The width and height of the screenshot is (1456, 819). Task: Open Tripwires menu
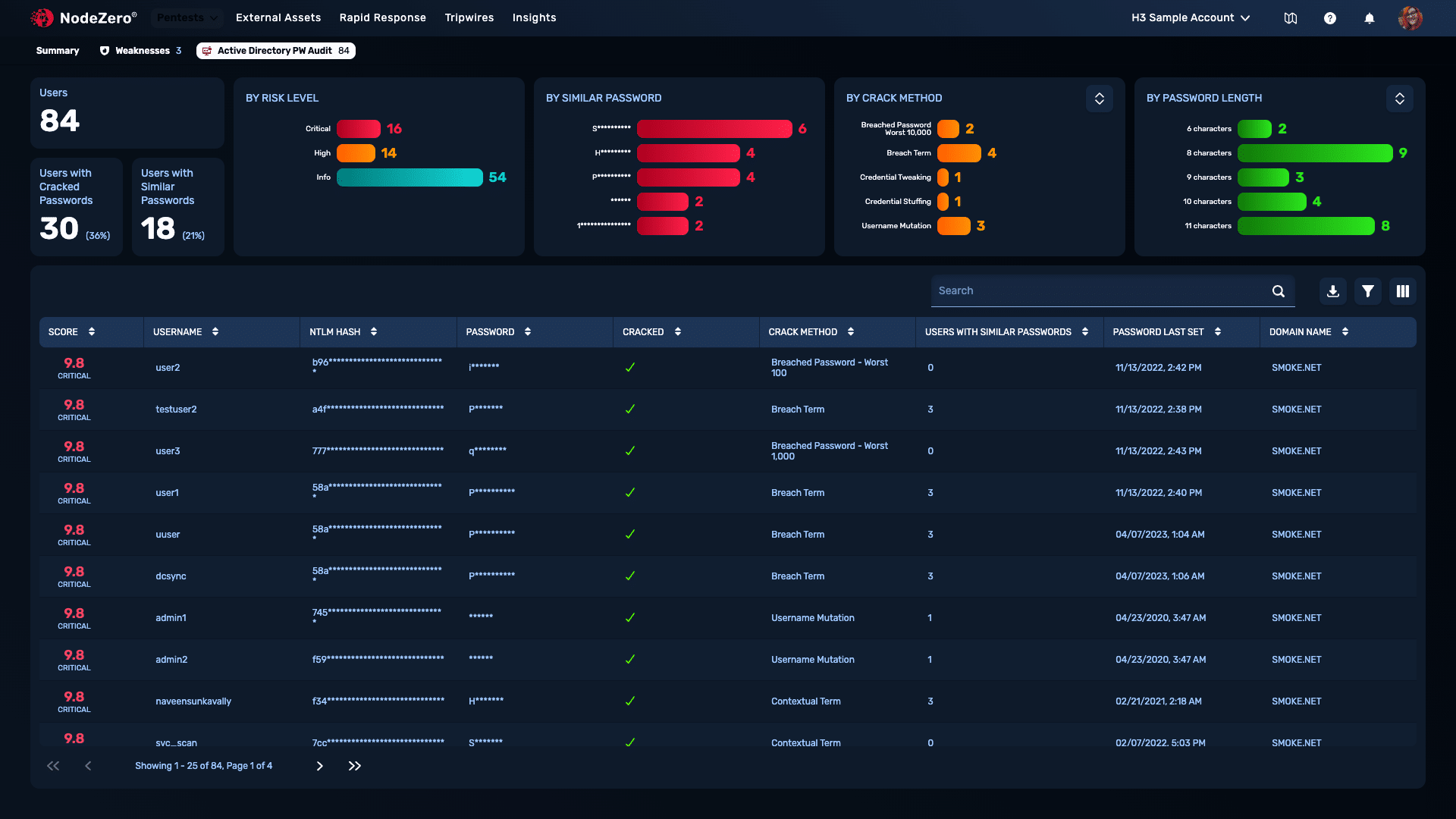point(469,17)
